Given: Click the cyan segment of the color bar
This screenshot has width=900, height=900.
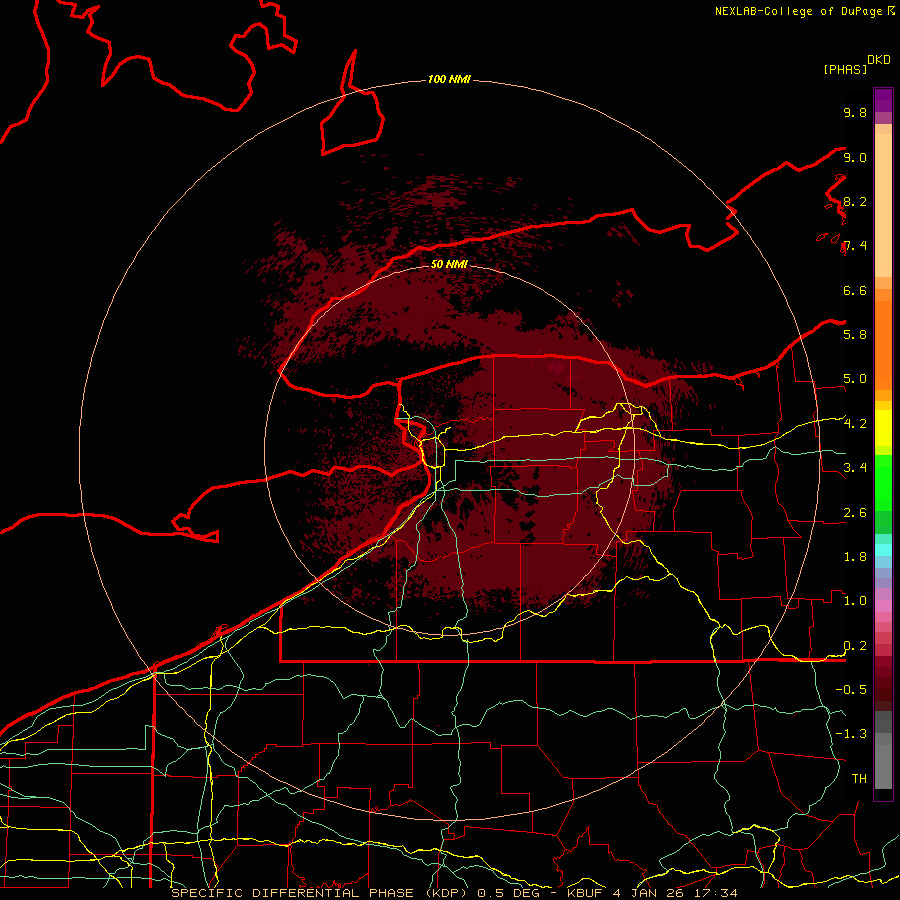Looking at the screenshot, I should coord(883,550).
